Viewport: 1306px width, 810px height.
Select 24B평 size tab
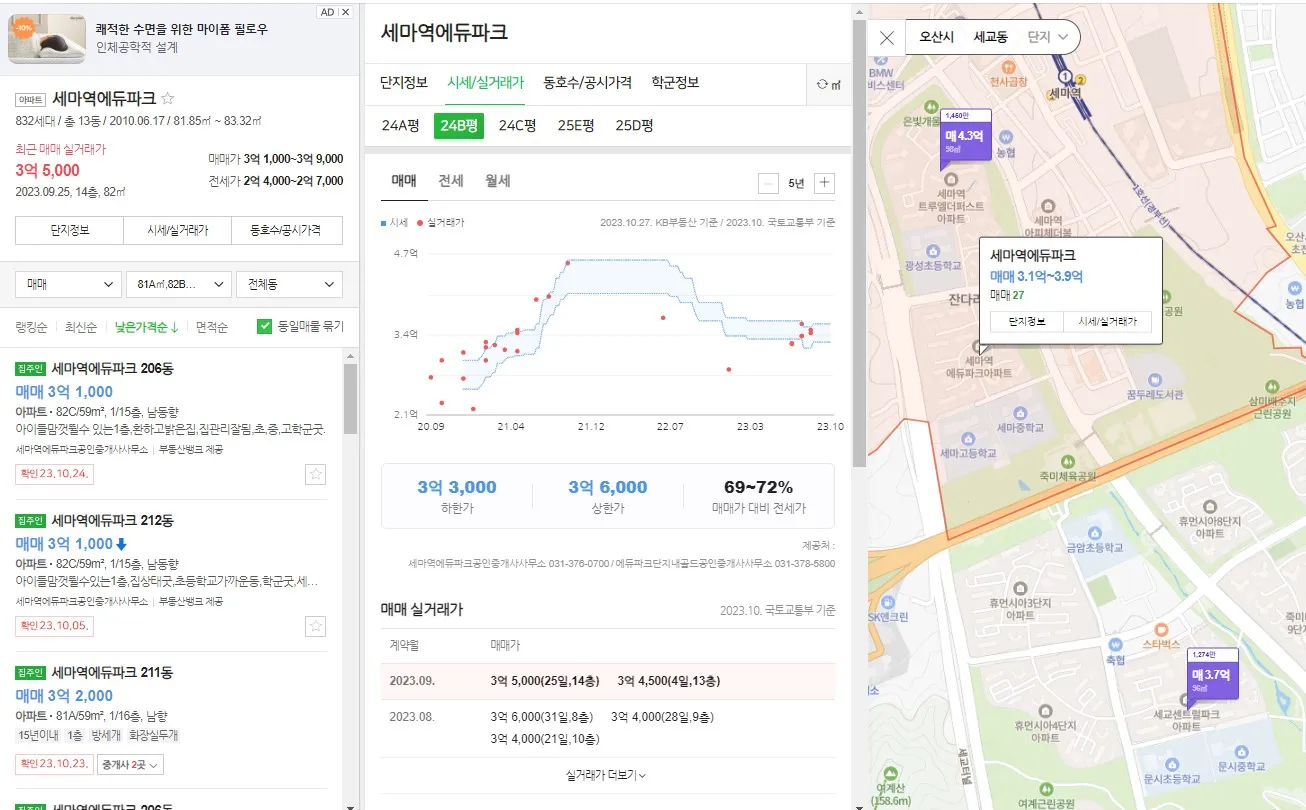459,126
